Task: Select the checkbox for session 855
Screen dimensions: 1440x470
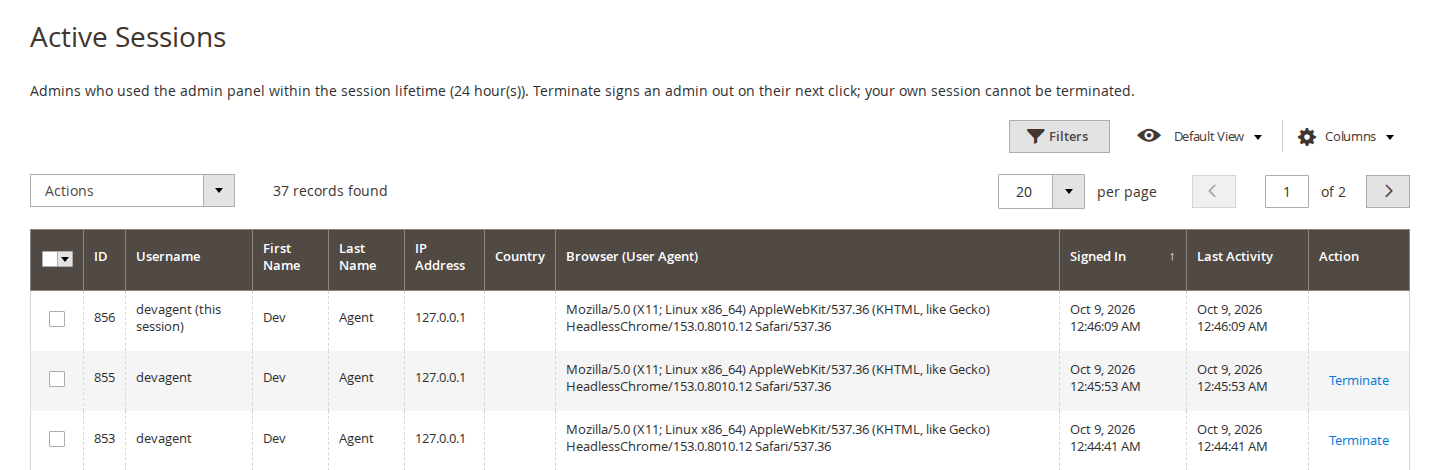Action: click(x=57, y=378)
